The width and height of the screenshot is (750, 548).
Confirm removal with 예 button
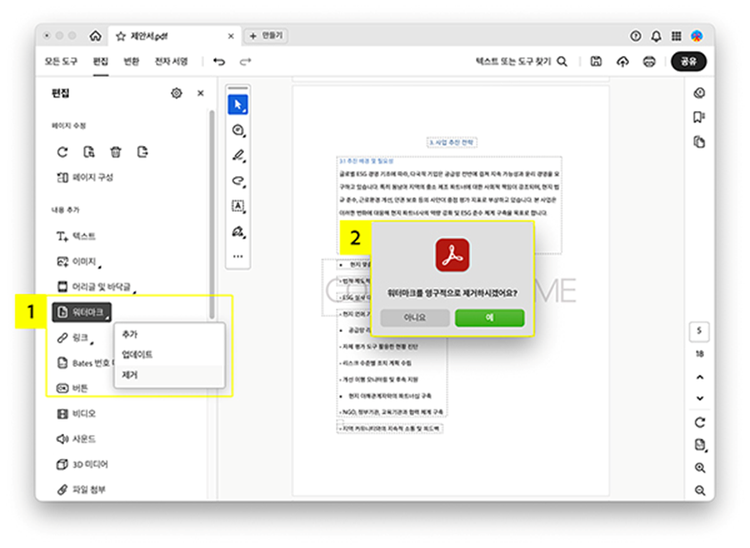point(489,318)
